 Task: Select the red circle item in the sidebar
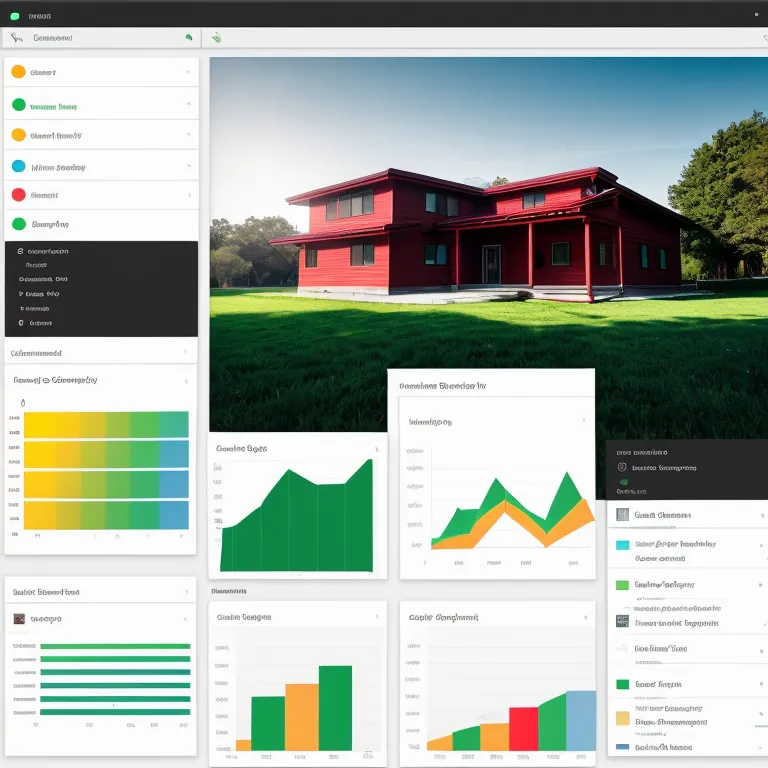18,195
